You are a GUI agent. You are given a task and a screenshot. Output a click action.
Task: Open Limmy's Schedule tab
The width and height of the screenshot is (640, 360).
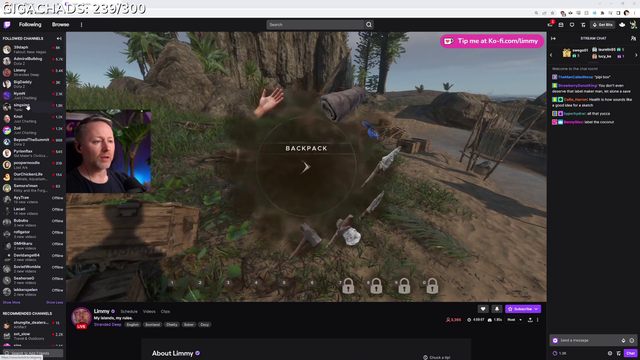tap(129, 311)
